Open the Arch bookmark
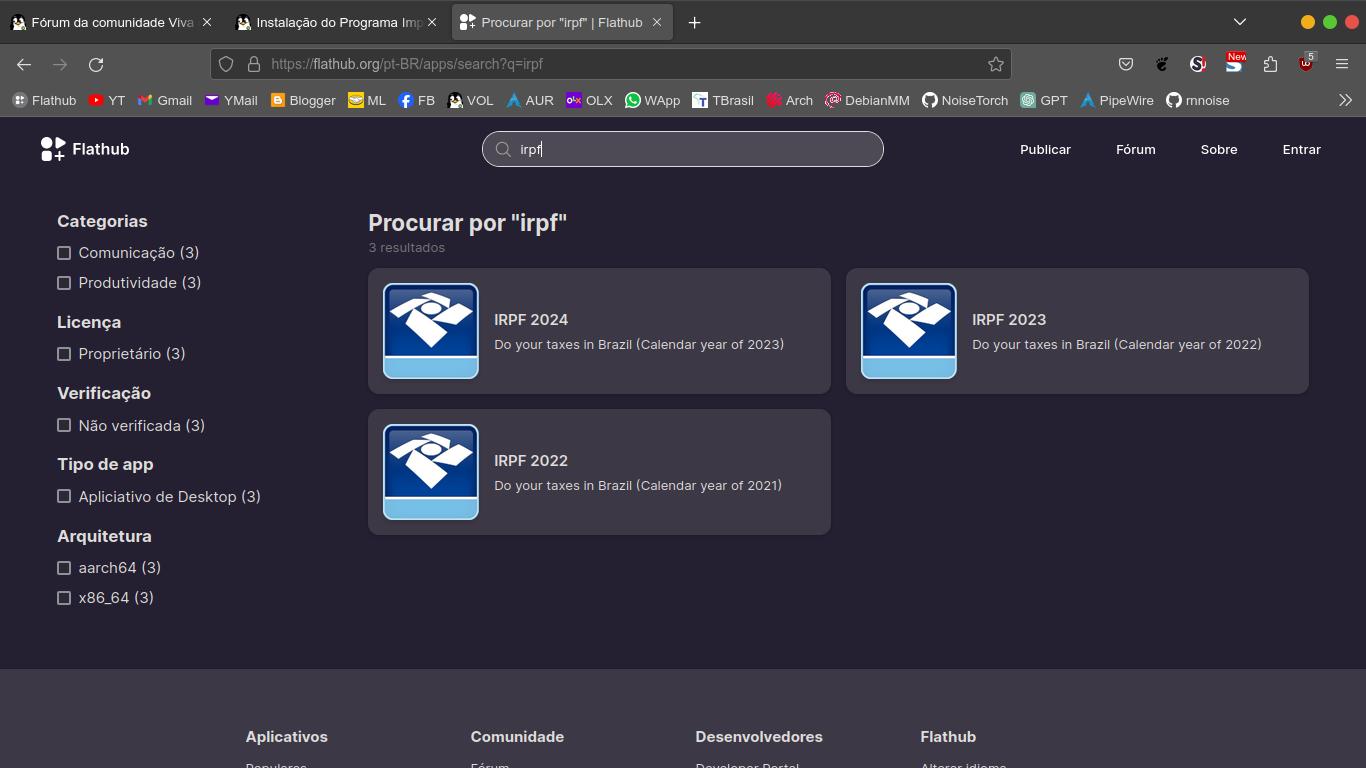Viewport: 1366px width, 768px height. tap(789, 100)
